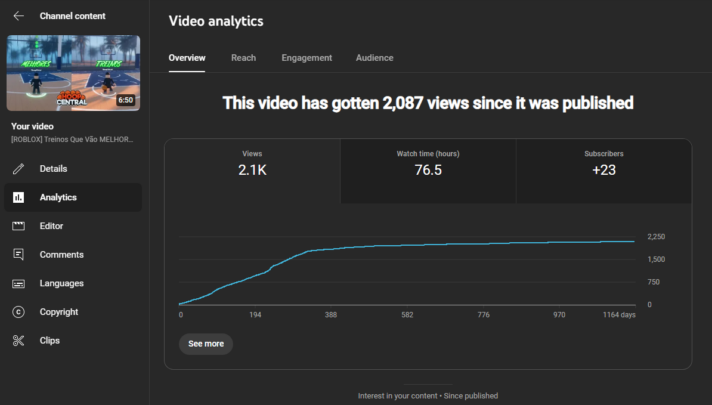Select the Analytics bar chart icon

(x=18, y=198)
